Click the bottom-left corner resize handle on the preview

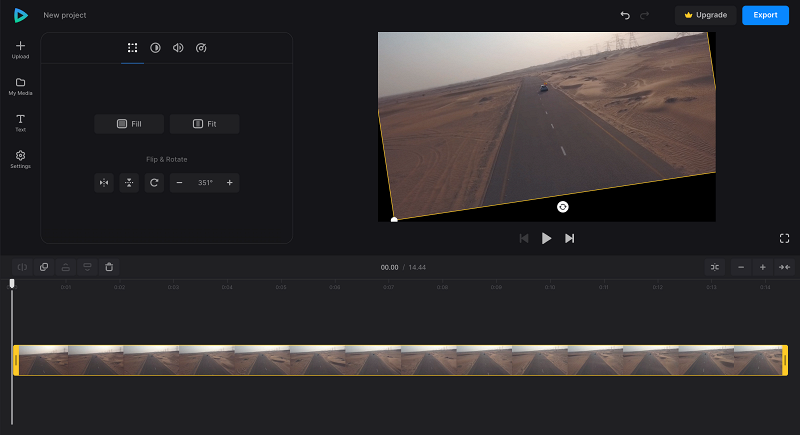pyautogui.click(x=394, y=220)
